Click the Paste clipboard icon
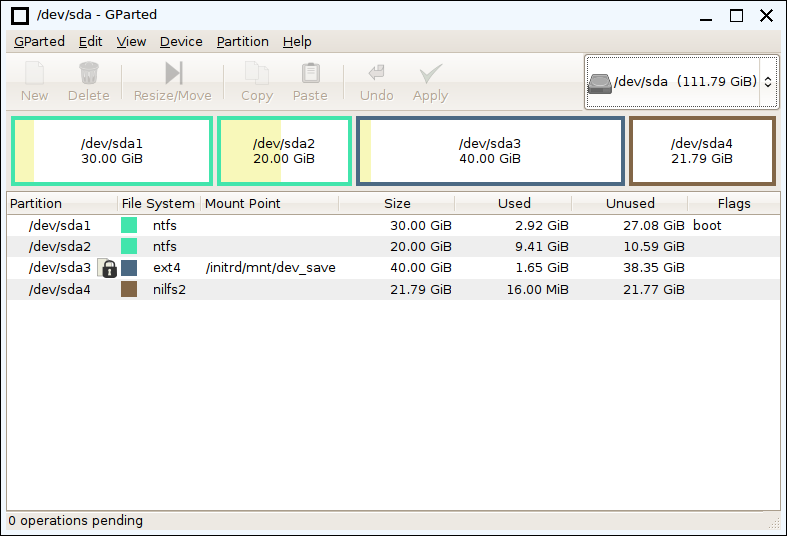 pyautogui.click(x=311, y=73)
